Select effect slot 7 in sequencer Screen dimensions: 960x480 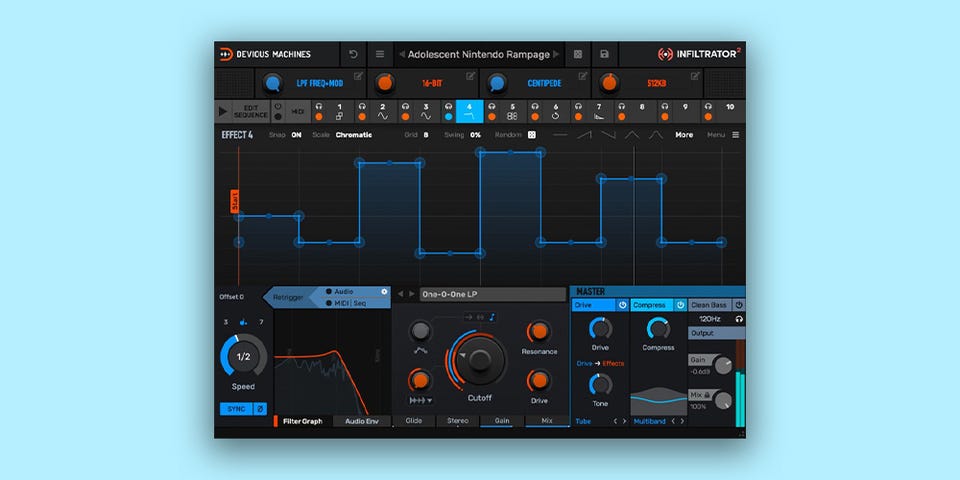point(599,111)
